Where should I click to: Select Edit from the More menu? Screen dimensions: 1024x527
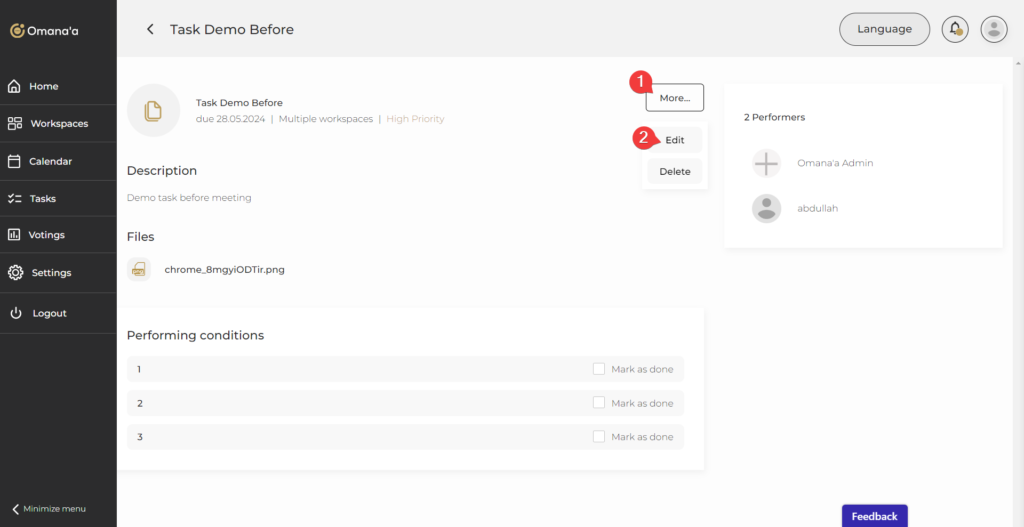pos(675,140)
